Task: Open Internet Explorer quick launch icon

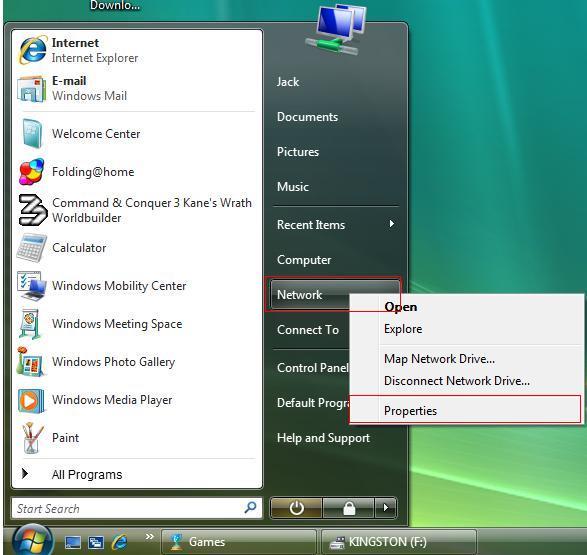Action: coord(120,542)
